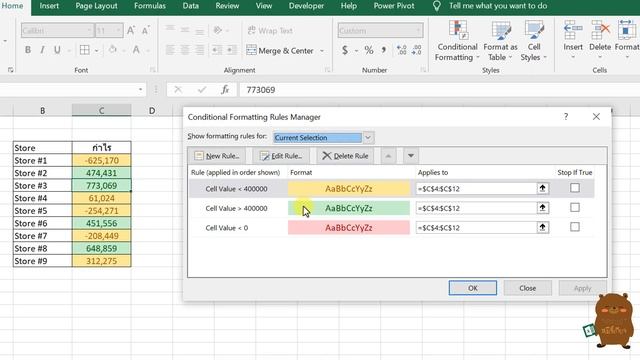Switch to the Data ribbon tab
640x360 pixels.
pyautogui.click(x=191, y=6)
